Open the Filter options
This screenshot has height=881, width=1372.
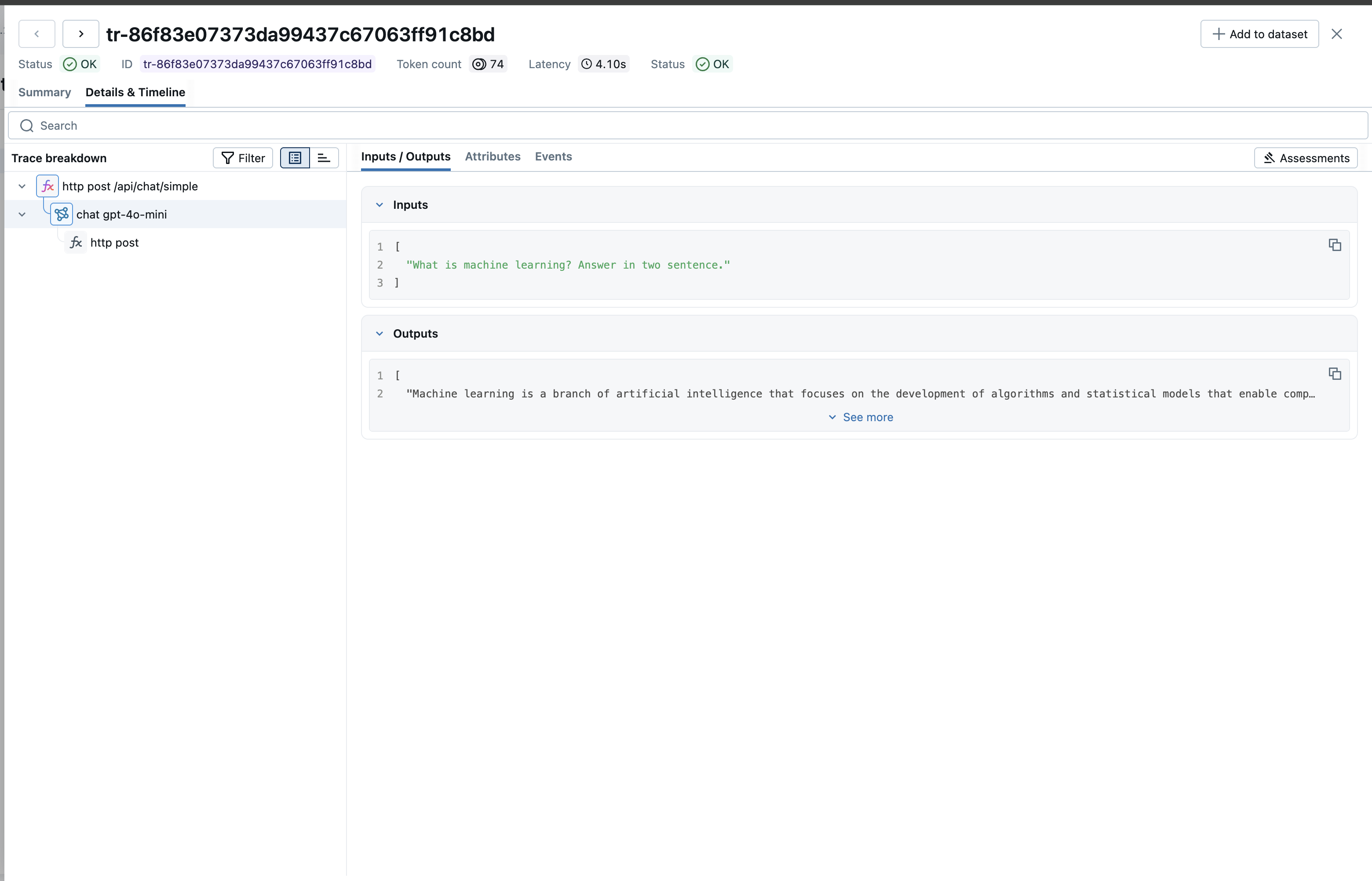242,158
